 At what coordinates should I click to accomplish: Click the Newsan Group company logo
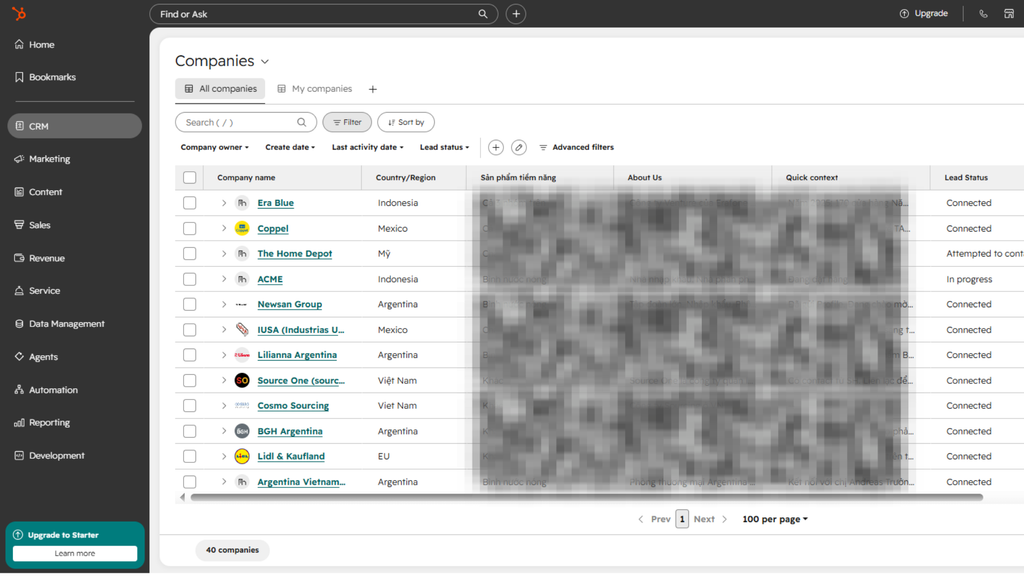(x=242, y=304)
